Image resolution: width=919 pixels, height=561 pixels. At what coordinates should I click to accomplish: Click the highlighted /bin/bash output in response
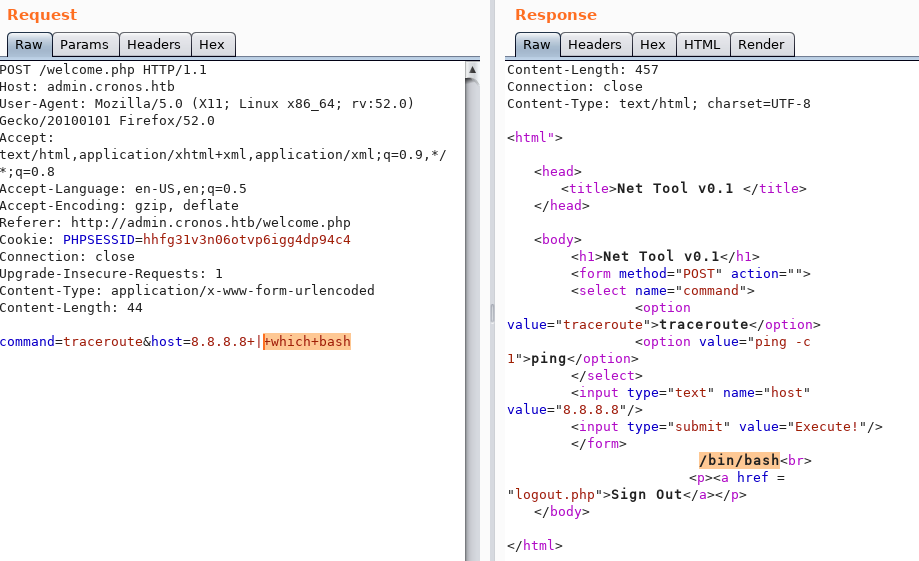(x=739, y=460)
